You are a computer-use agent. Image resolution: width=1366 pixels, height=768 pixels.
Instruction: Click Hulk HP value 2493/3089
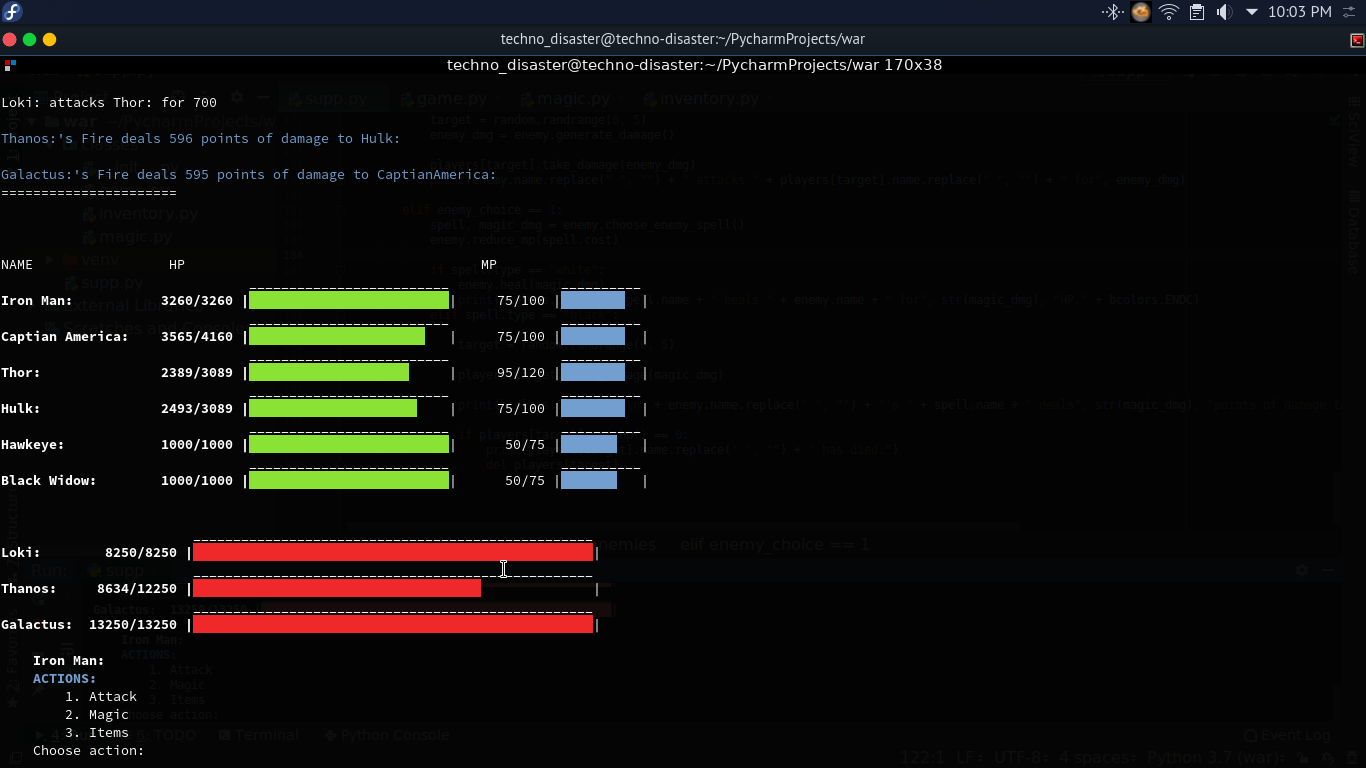pos(197,408)
